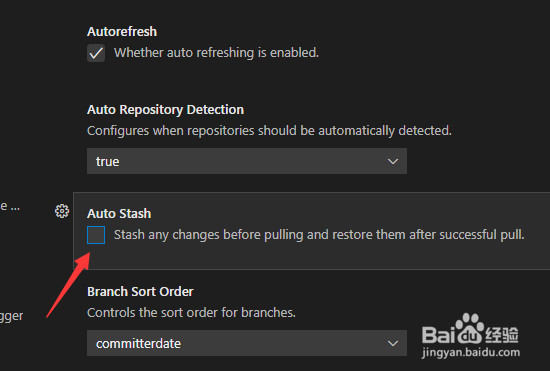The image size is (550, 371).
Task: Click the 'Stash any changes before pulling' description
Action: tap(319, 235)
